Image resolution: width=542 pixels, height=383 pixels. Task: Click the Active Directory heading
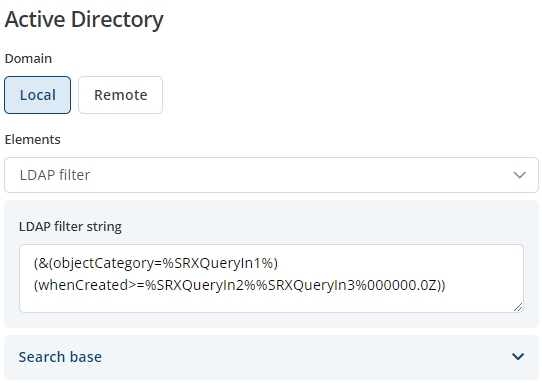(x=84, y=20)
